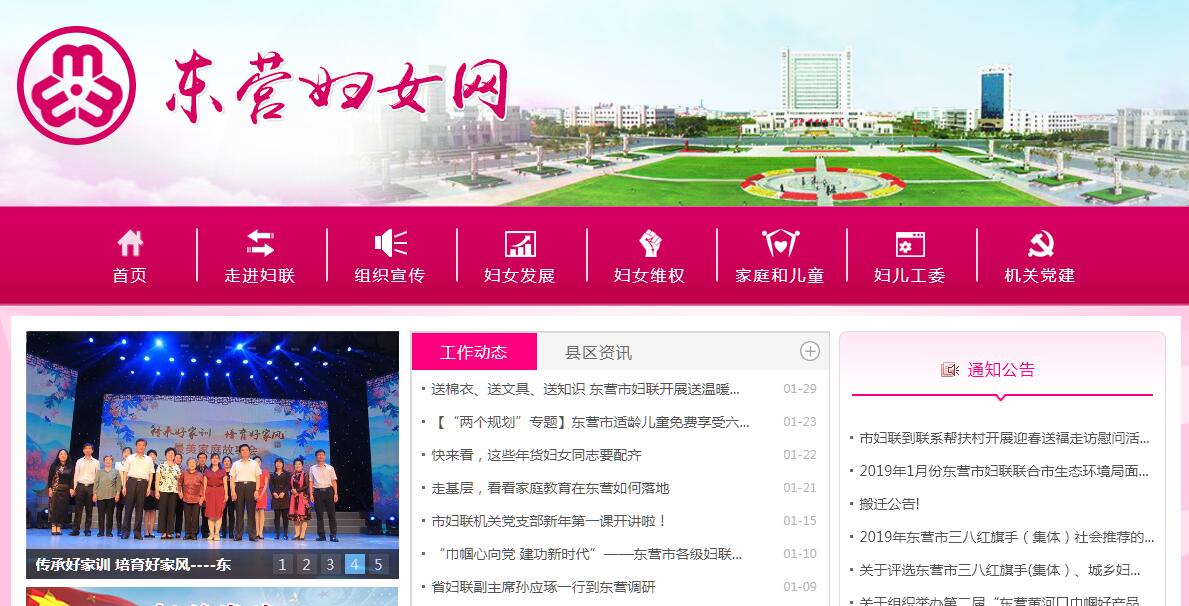1189x606 pixels.
Task: Click the 东营妇女网 circular logo
Action: click(76, 85)
